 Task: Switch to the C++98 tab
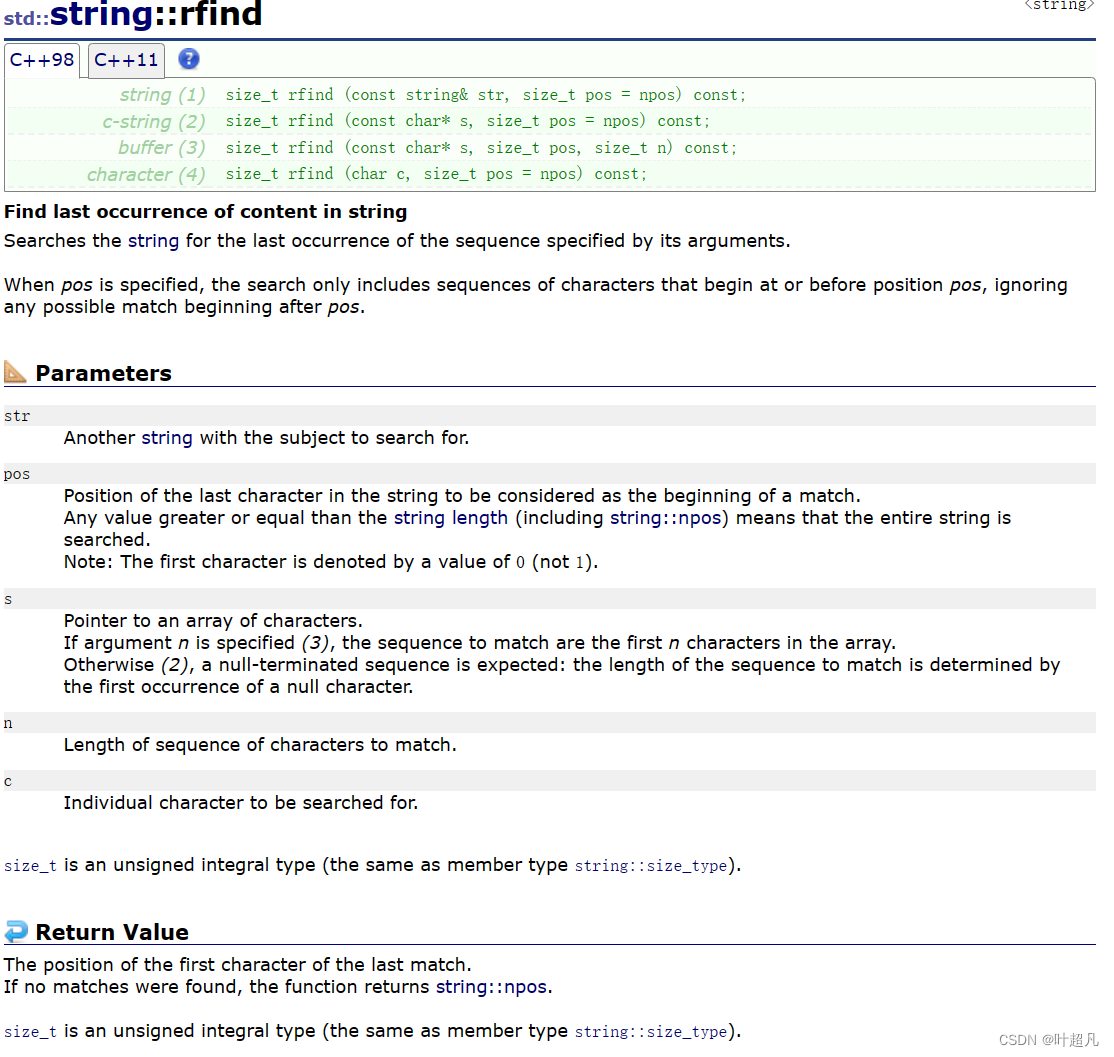point(42,60)
